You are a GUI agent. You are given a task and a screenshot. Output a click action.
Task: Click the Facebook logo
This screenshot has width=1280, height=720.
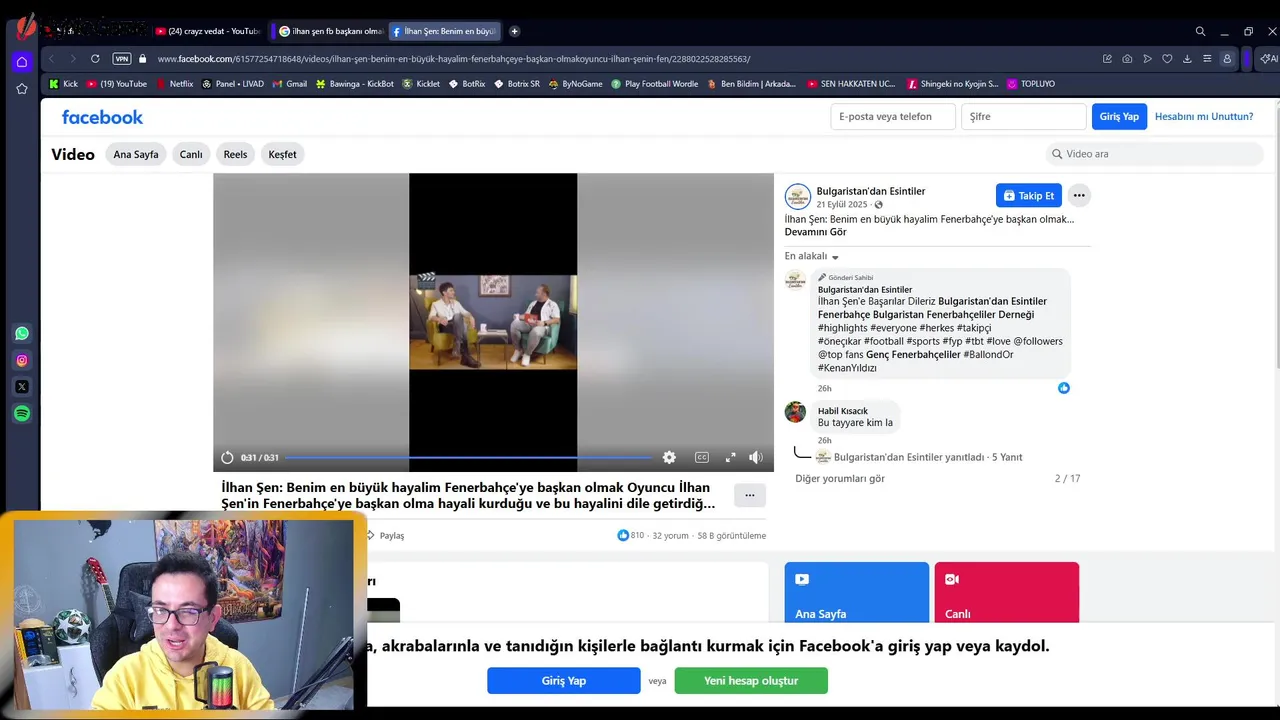[x=102, y=117]
